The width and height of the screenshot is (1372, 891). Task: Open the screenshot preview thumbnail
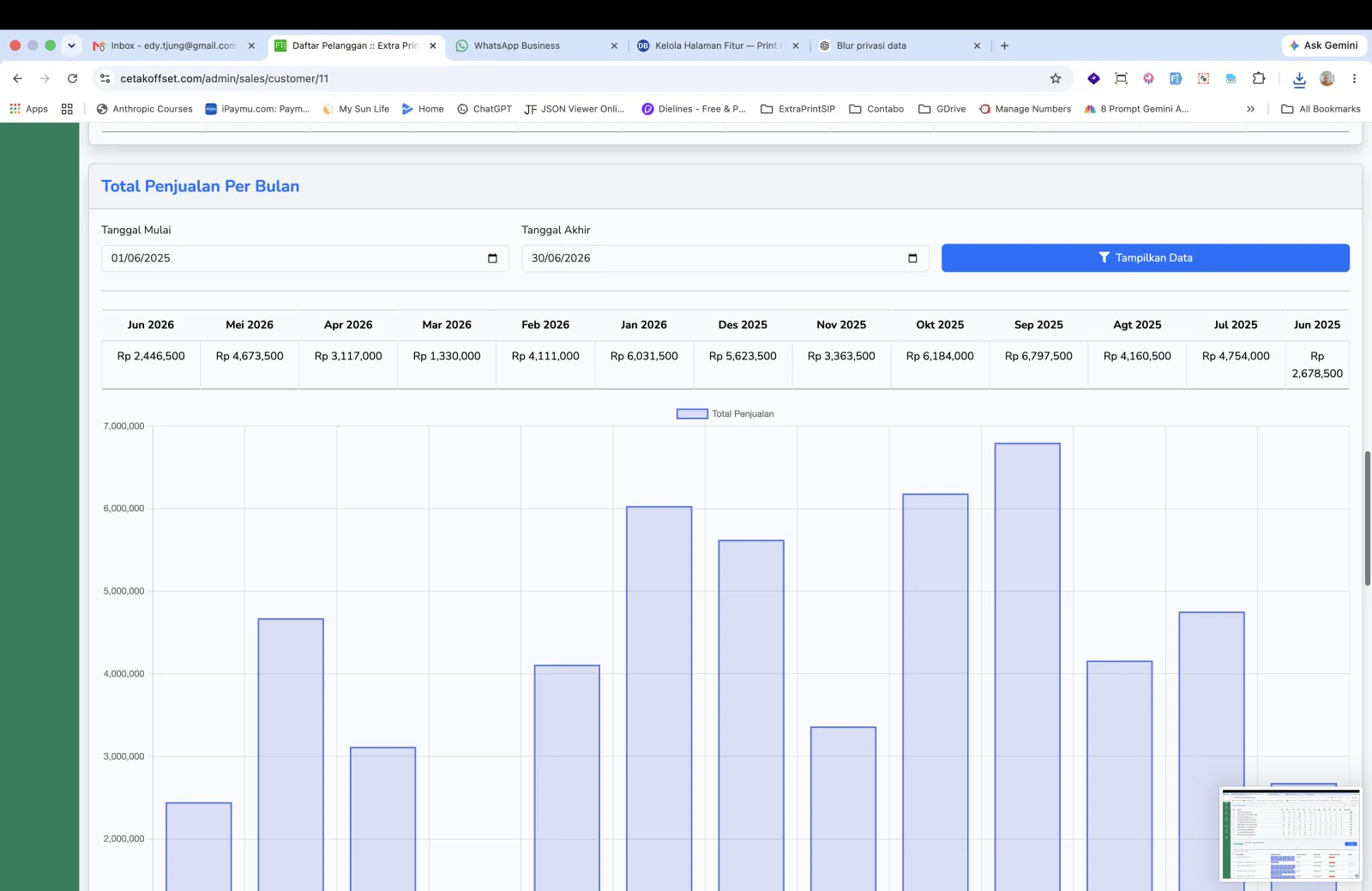point(1291,834)
